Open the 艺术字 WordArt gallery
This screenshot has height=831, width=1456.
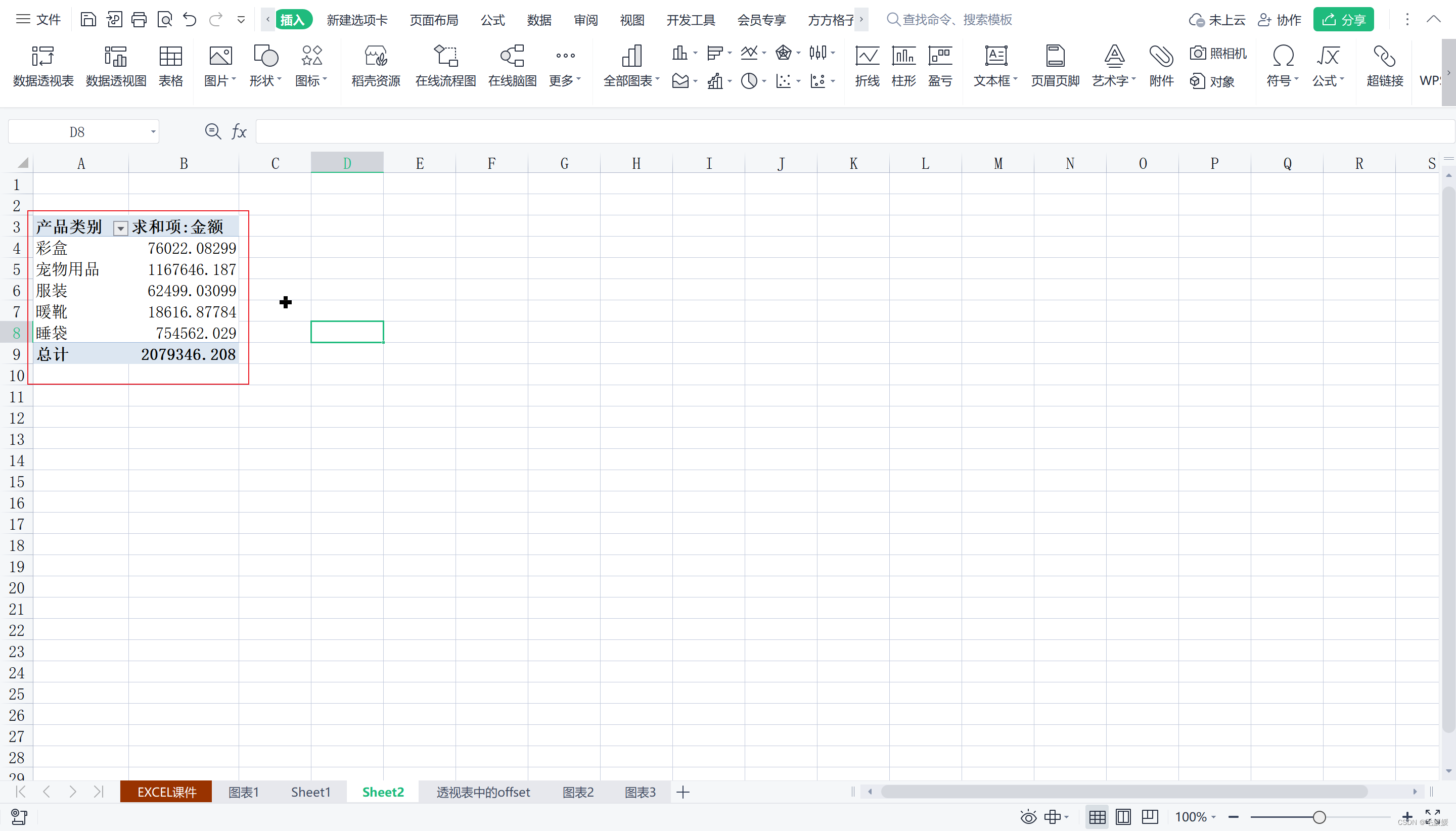pos(1114,66)
